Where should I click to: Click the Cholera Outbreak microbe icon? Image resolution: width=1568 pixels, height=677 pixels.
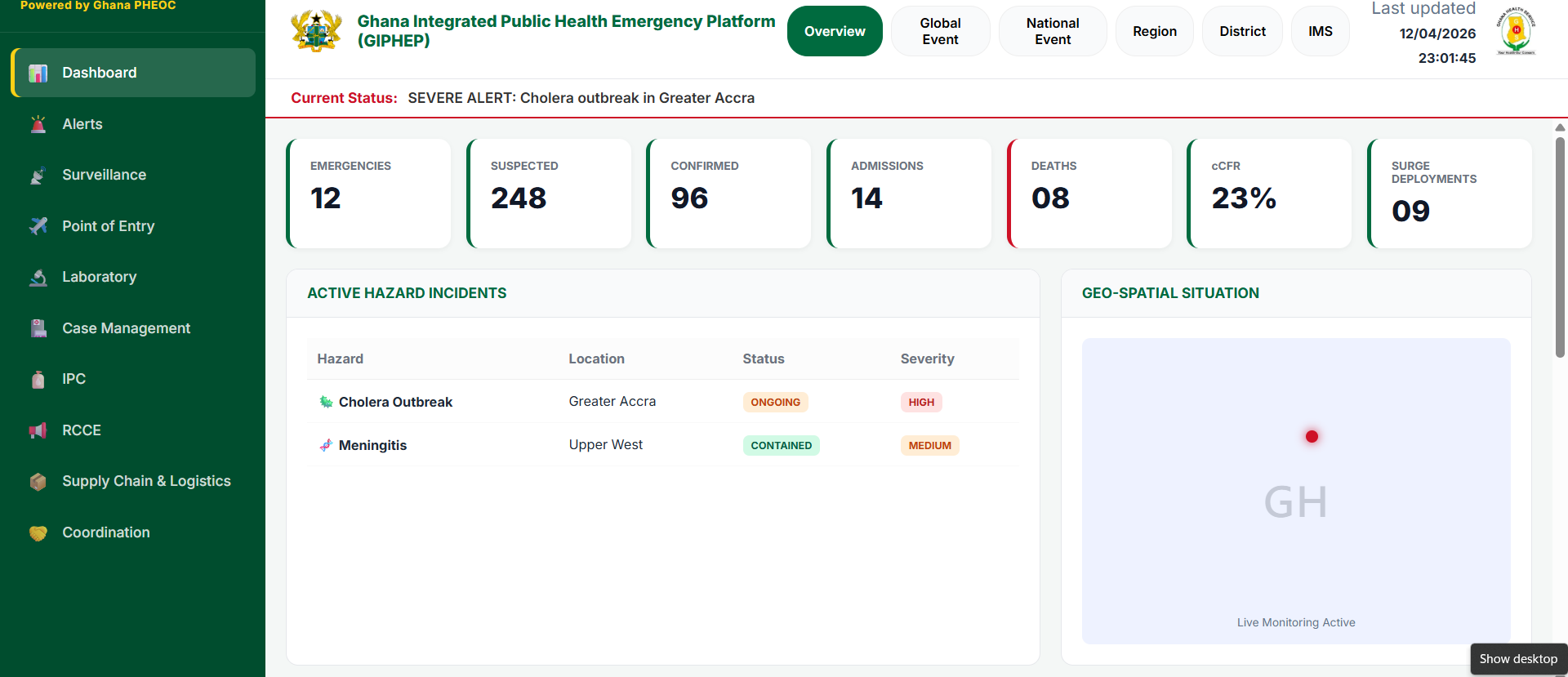click(326, 402)
